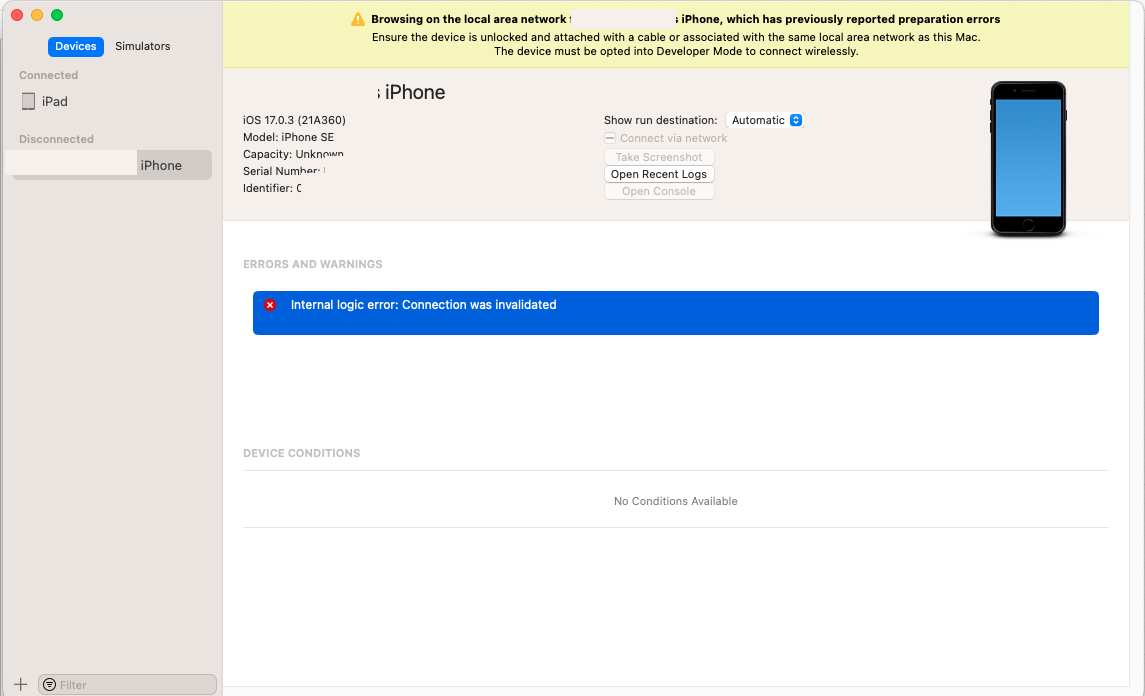This screenshot has width=1145, height=696.
Task: Click the iPad device icon in sidebar
Action: (28, 102)
